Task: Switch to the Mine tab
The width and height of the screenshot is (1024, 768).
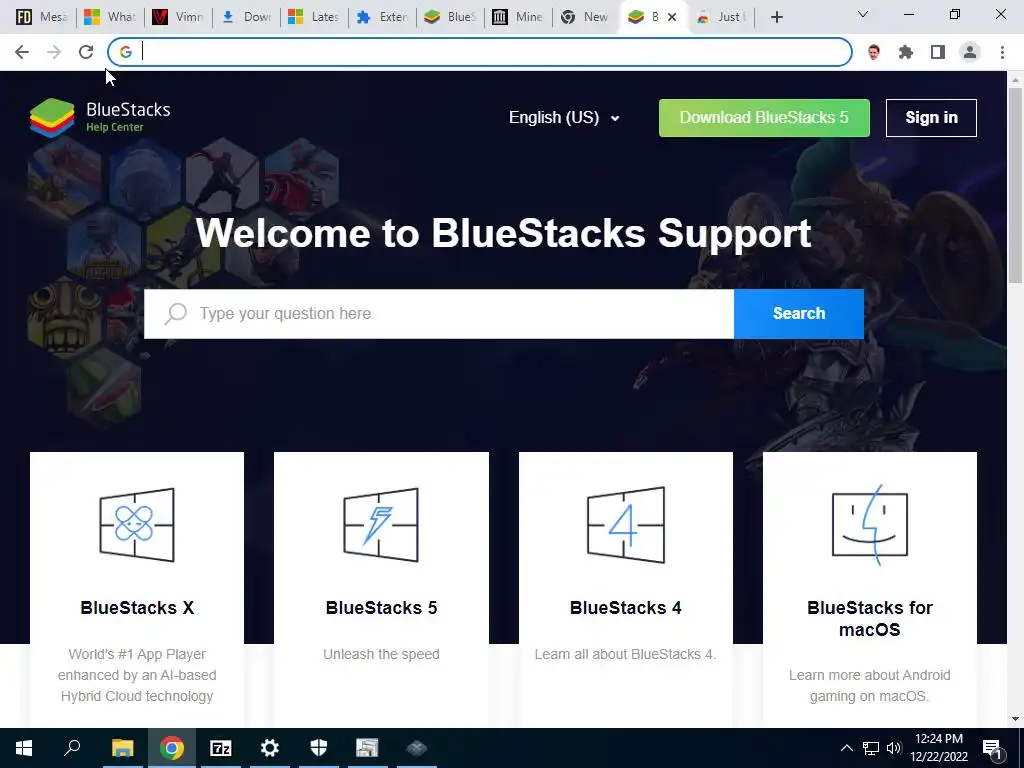Action: 518,18
